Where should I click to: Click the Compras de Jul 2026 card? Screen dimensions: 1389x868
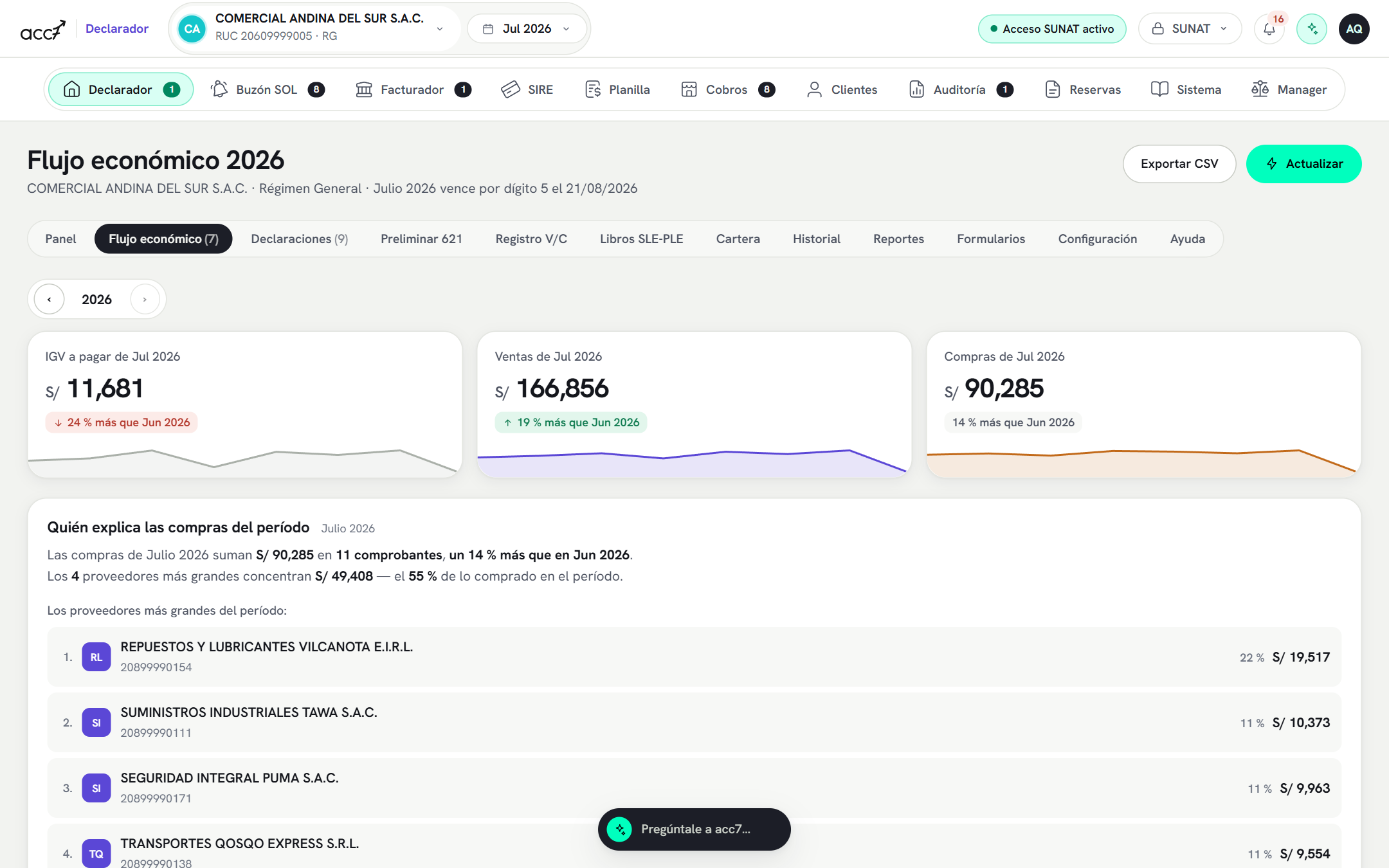coord(1144,404)
